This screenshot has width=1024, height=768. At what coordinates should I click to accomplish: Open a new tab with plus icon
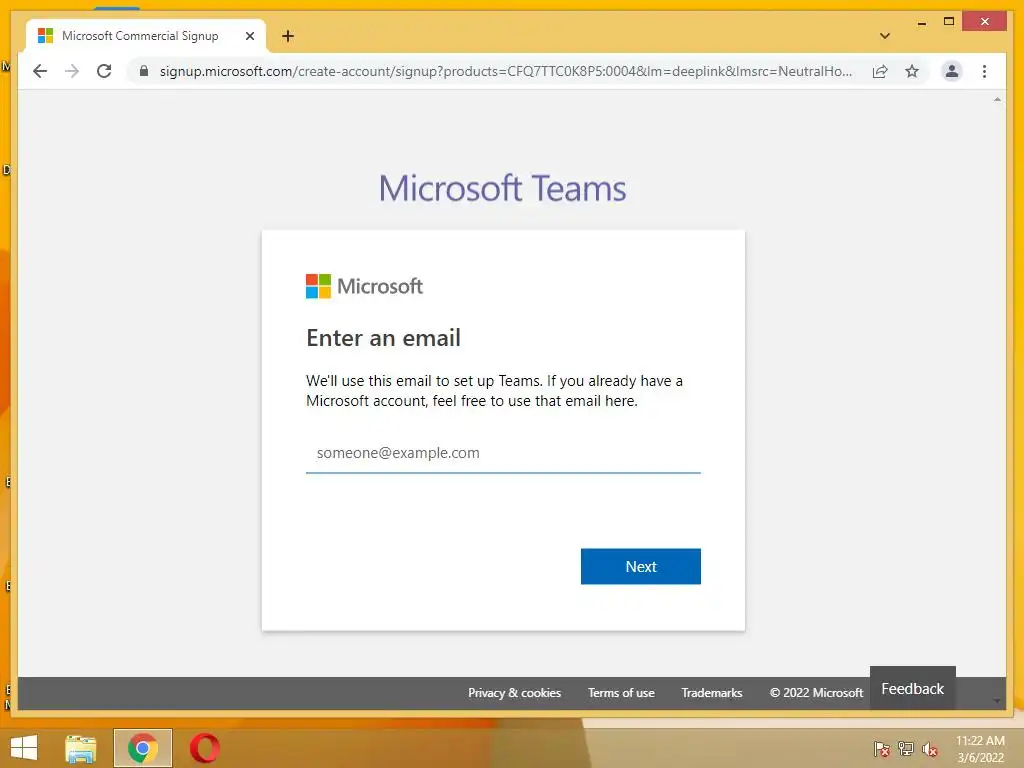click(x=288, y=36)
